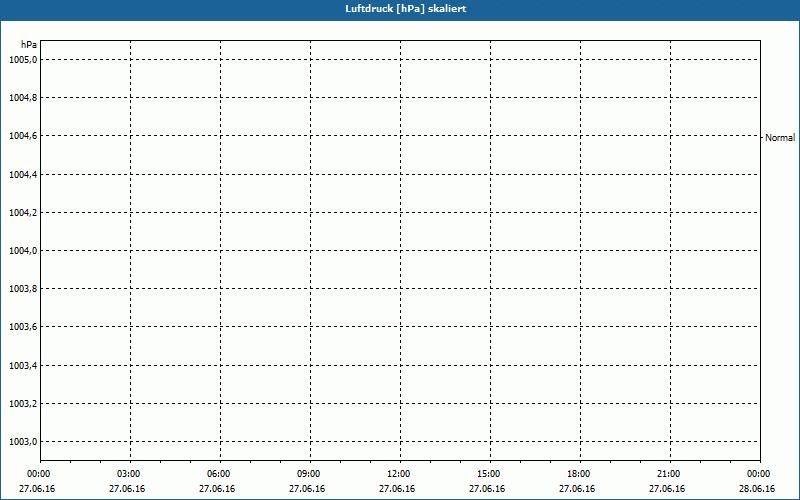The width and height of the screenshot is (800, 500).
Task: Click the 1005,0 hPa axis label
Action: [23, 60]
